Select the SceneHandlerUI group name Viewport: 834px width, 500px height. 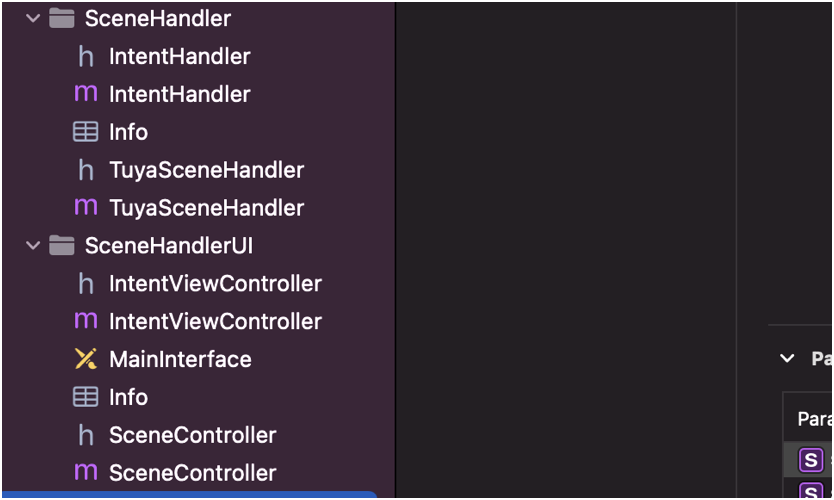(x=169, y=246)
